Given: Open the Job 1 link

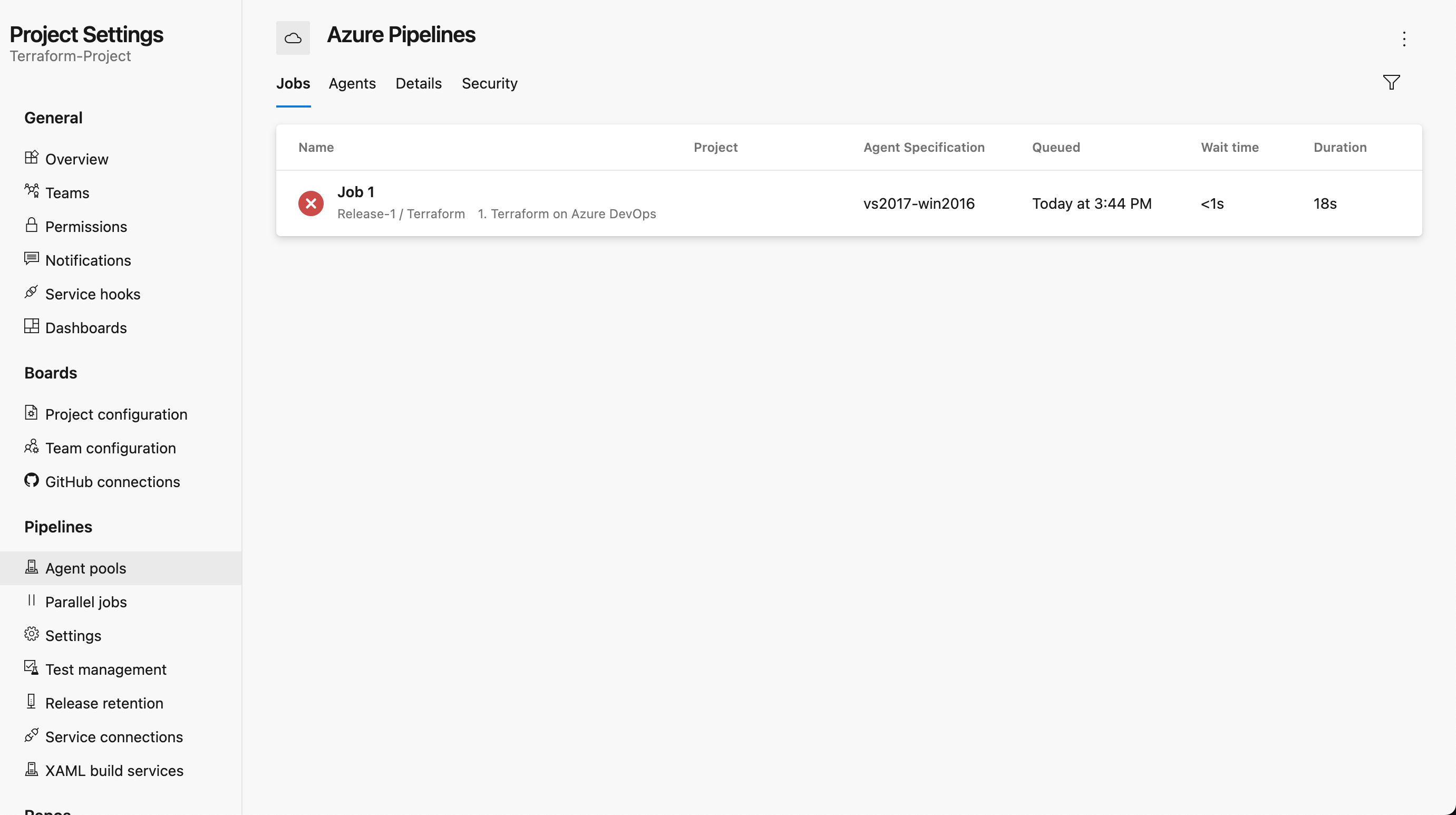Looking at the screenshot, I should (355, 192).
